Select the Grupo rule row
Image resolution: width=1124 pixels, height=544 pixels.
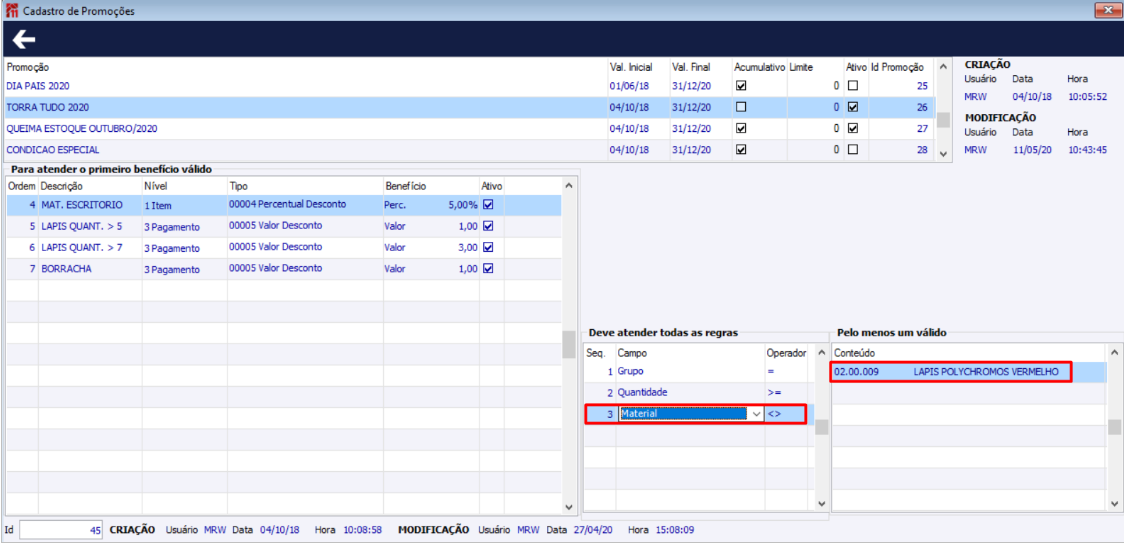[699, 371]
